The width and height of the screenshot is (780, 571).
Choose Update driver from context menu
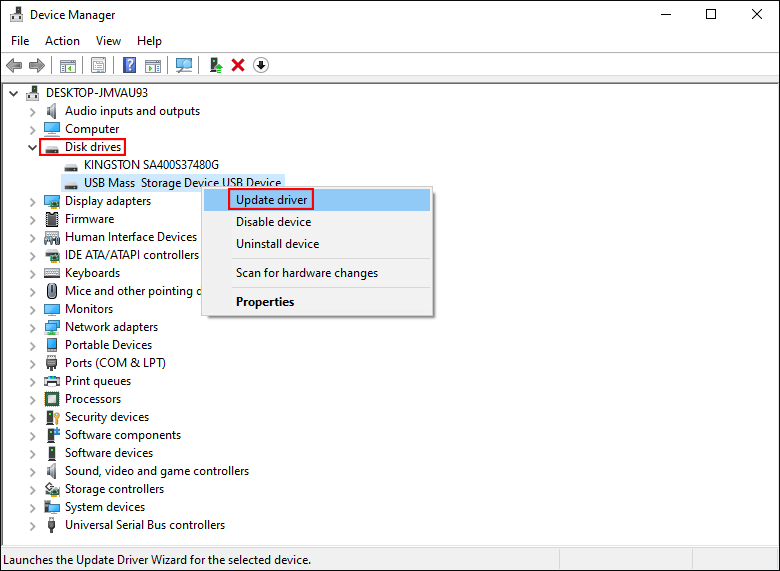click(317, 200)
